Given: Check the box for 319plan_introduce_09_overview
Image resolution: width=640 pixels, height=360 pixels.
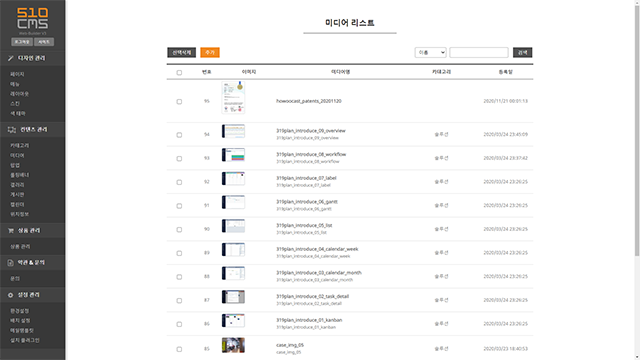Looking at the screenshot, I should pyautogui.click(x=179, y=135).
